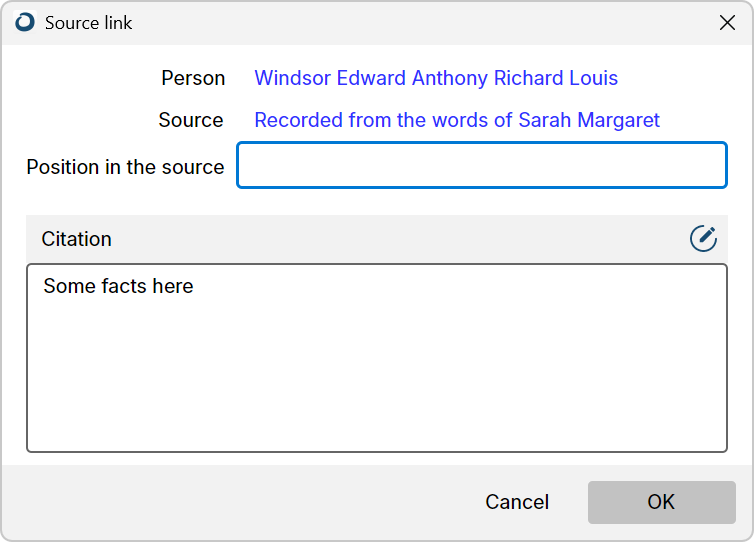Click the word Margaret in source link
Screen dimensions: 754x542
click(x=618, y=120)
